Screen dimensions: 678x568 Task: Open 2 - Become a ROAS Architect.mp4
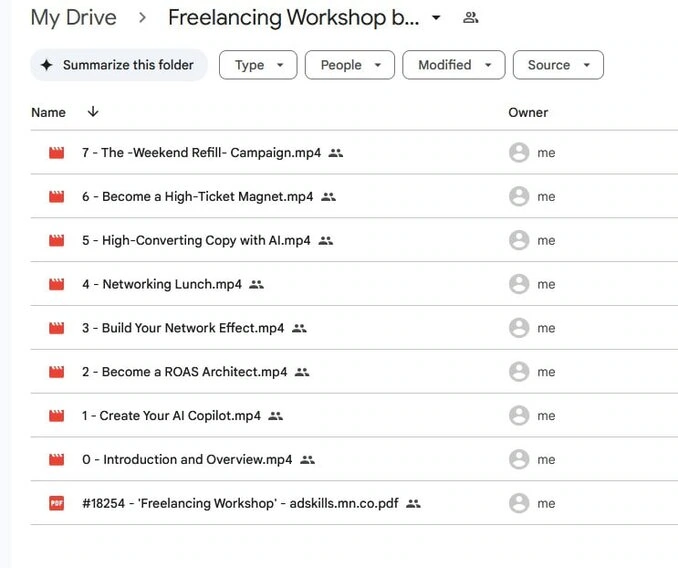point(185,372)
